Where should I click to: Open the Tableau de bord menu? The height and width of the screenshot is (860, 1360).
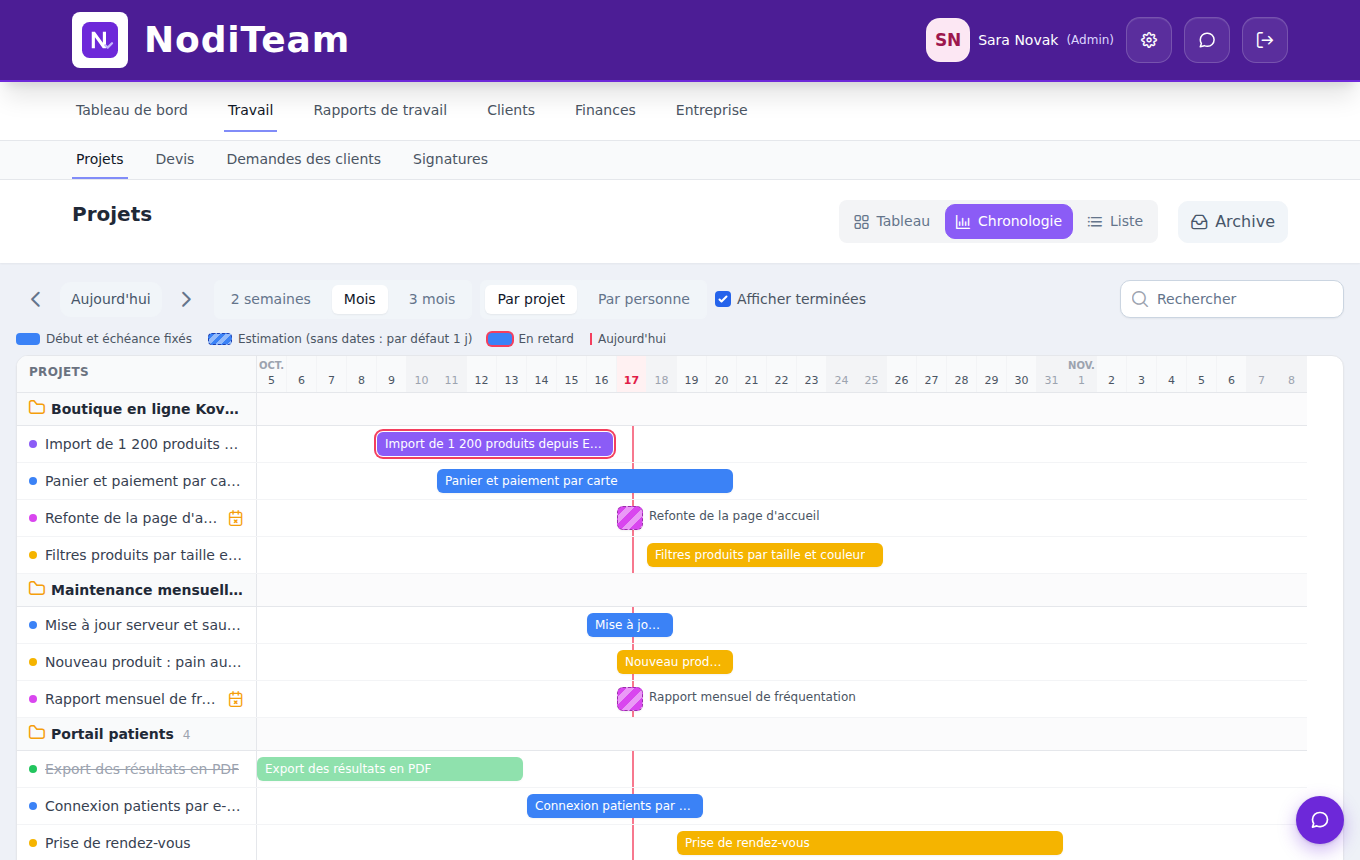pos(132,110)
